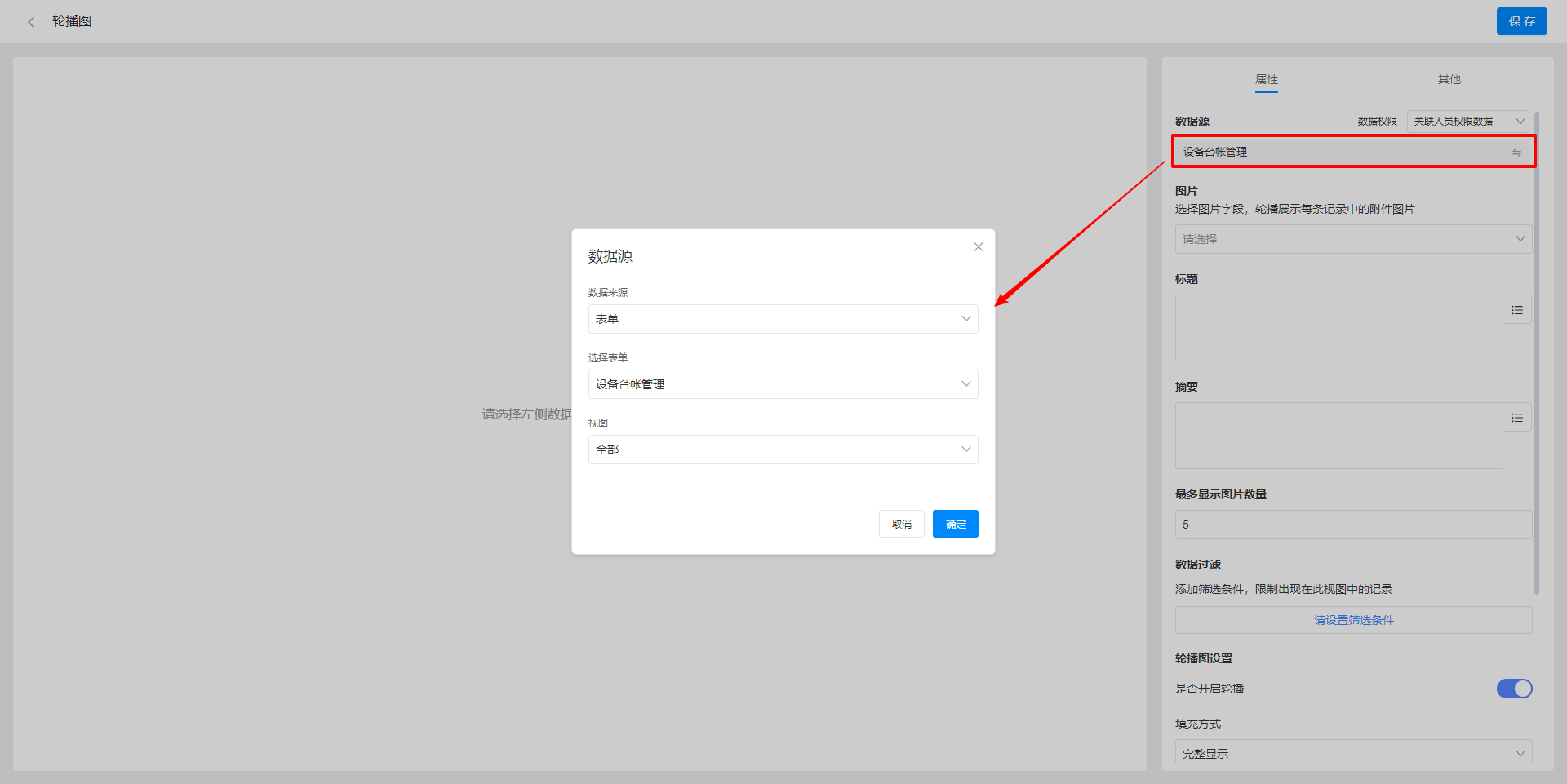Viewport: 1567px width, 784px height.
Task: Click the right panel vertical scrollbar
Action: (x=1537, y=351)
